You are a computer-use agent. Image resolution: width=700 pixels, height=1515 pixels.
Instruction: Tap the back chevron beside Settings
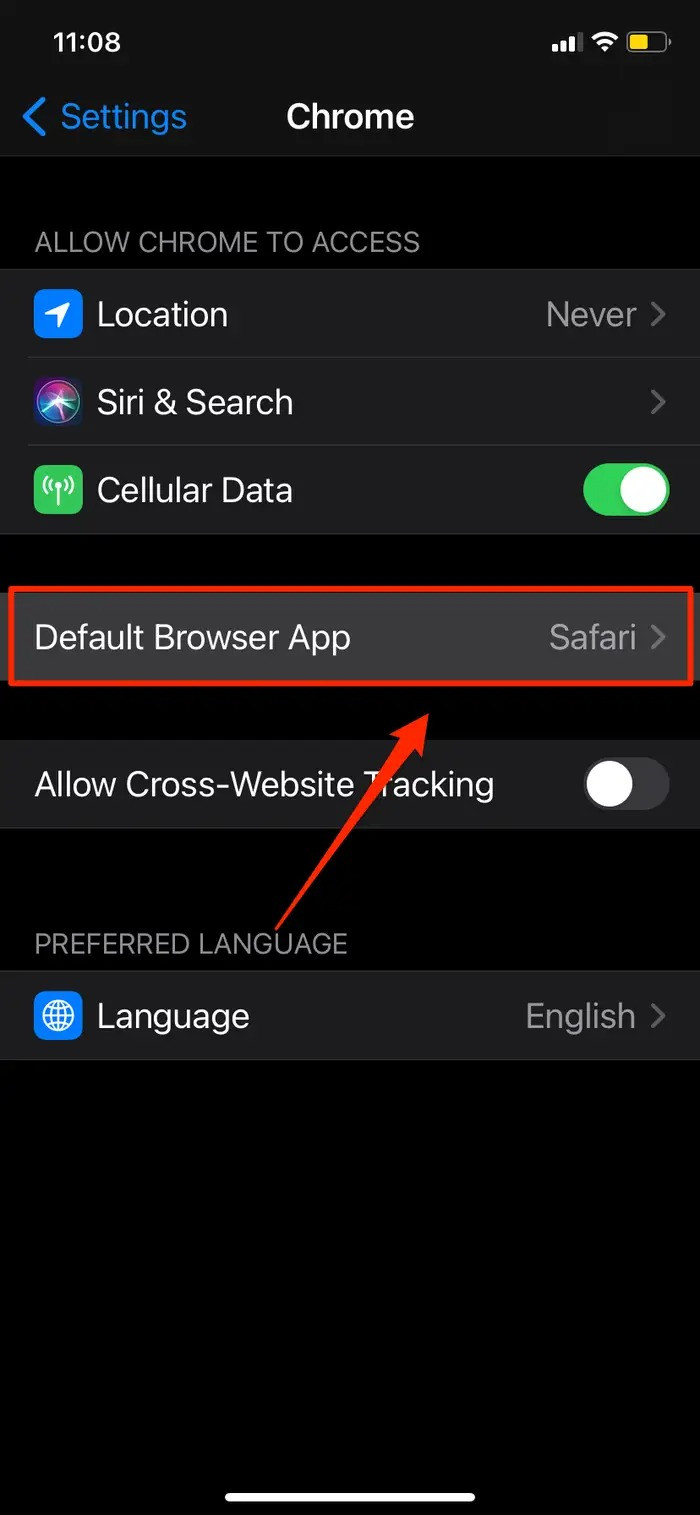click(34, 117)
